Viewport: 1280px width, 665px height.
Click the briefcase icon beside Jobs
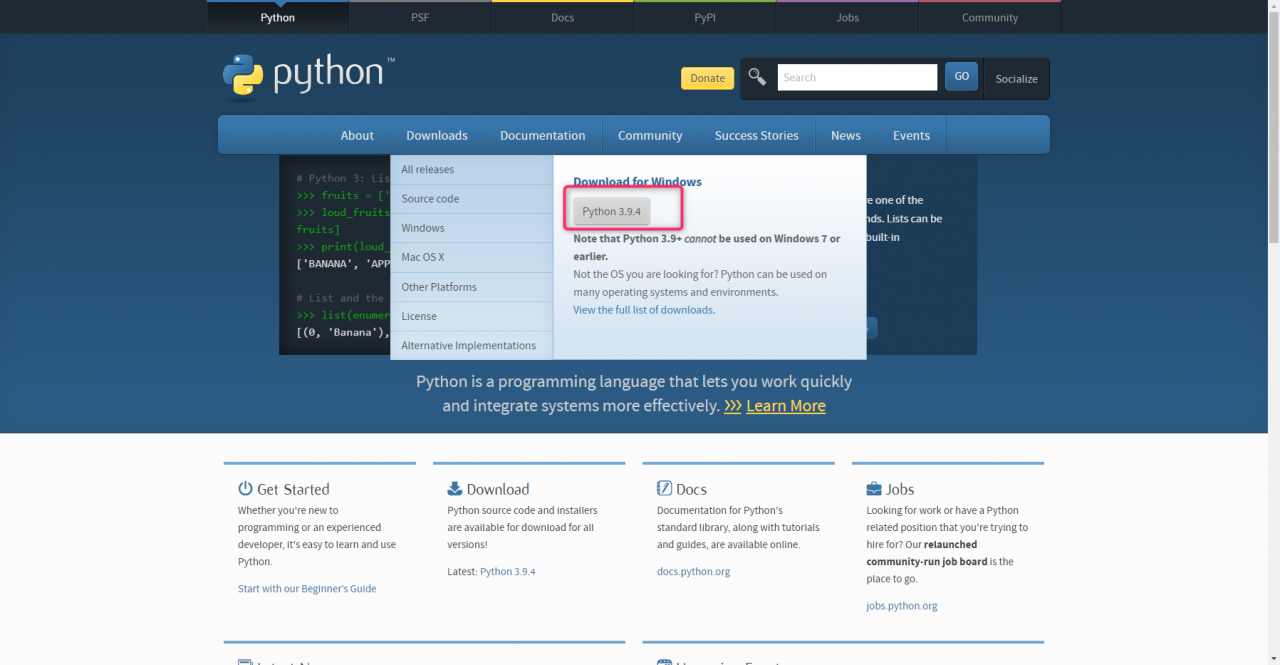tap(874, 489)
